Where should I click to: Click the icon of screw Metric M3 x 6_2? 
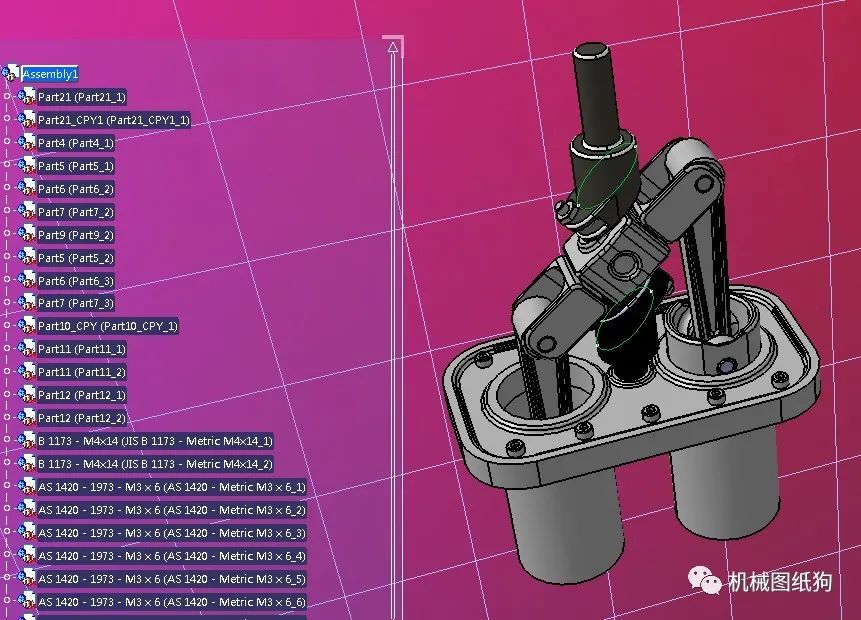point(26,510)
